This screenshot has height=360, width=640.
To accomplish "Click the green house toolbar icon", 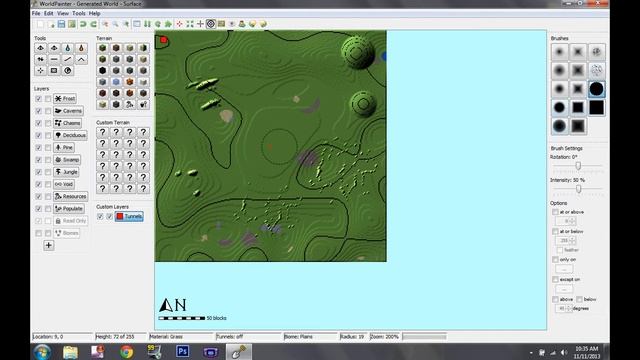I will coord(168,24).
